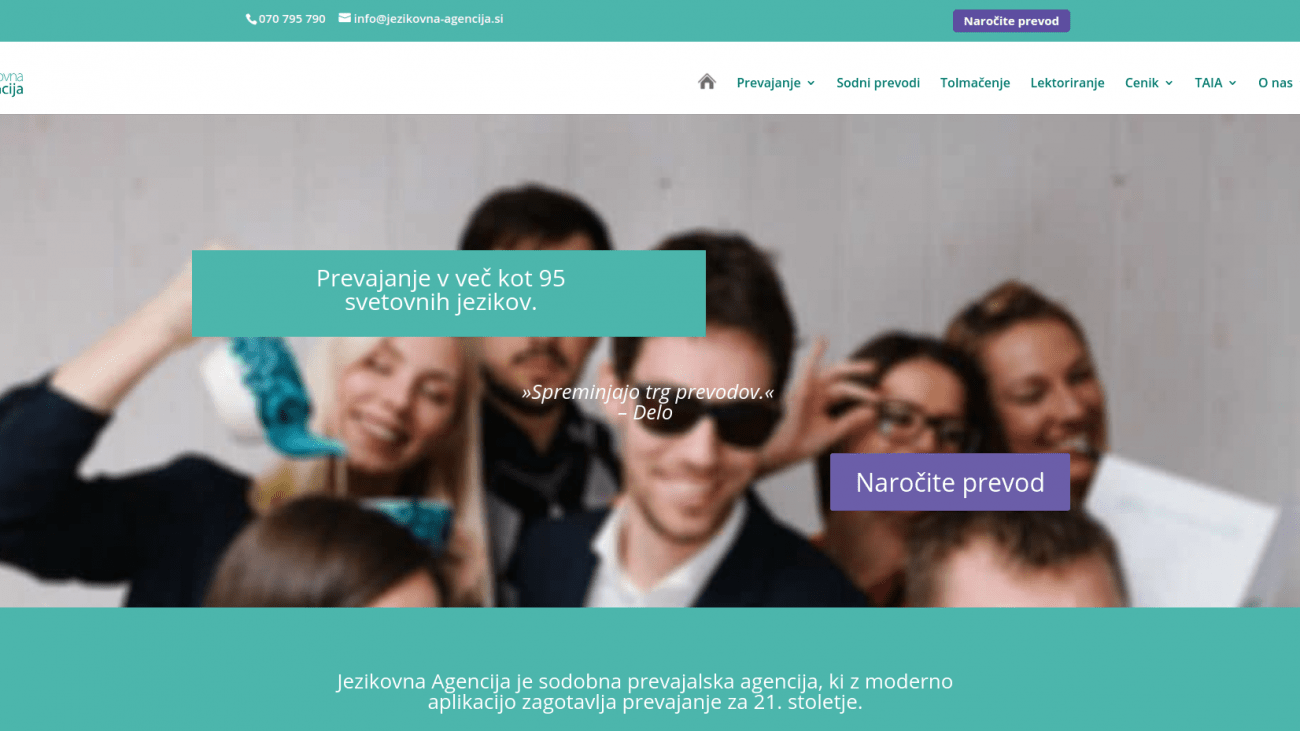Select the TAIA menu item

[1208, 83]
